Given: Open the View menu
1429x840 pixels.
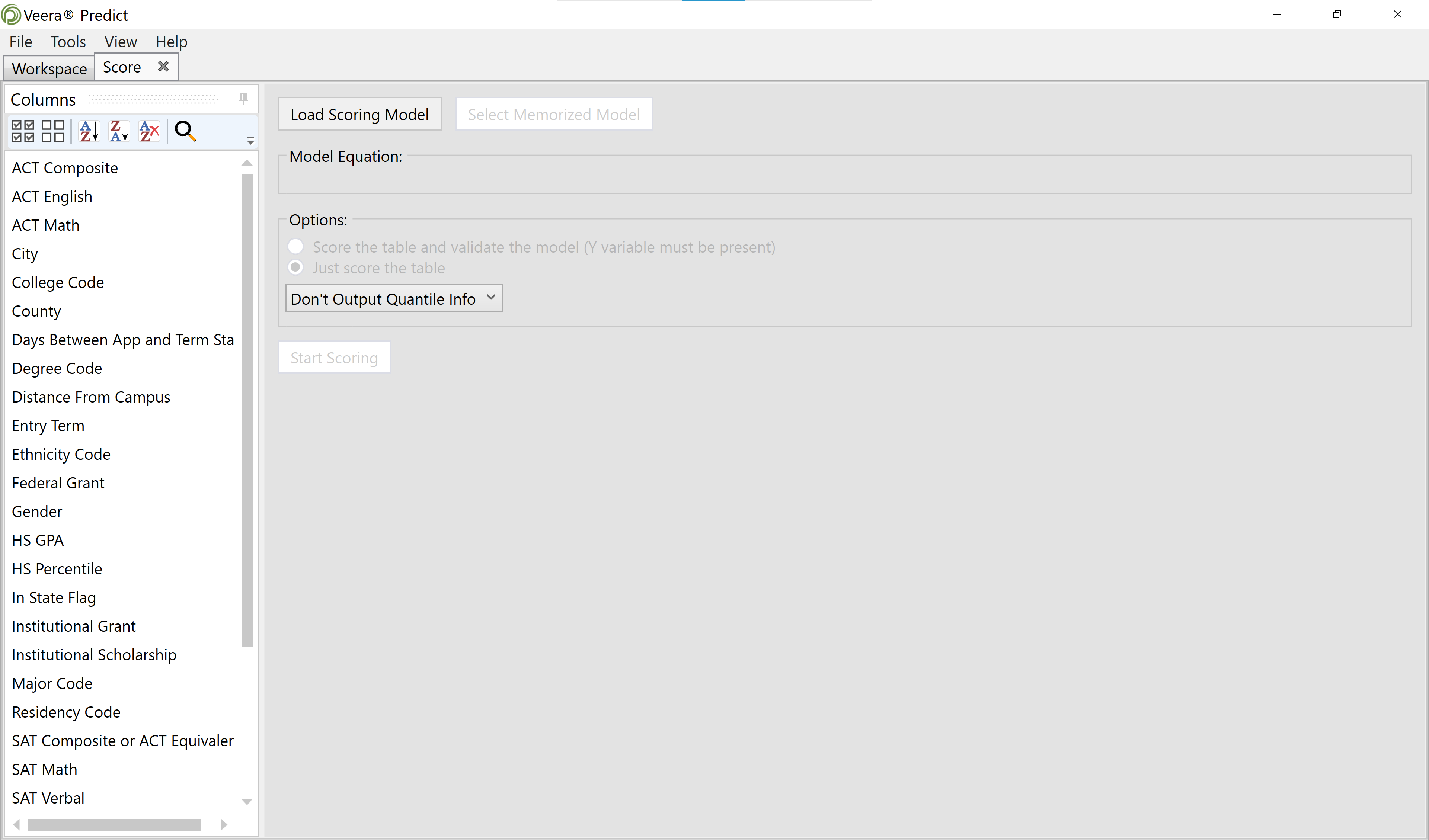Looking at the screenshot, I should [120, 41].
